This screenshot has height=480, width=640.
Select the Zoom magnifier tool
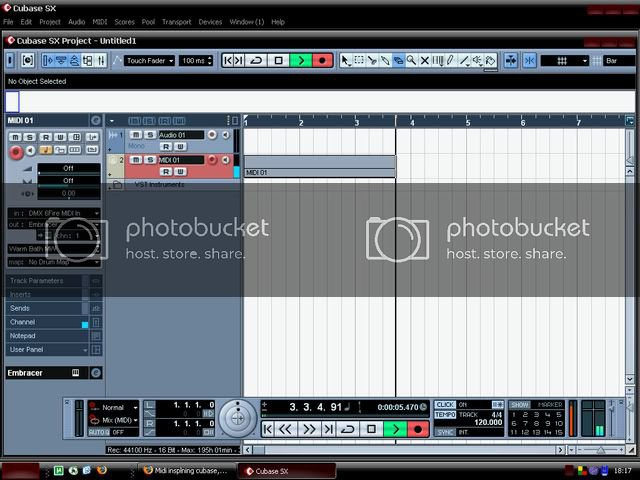411,61
